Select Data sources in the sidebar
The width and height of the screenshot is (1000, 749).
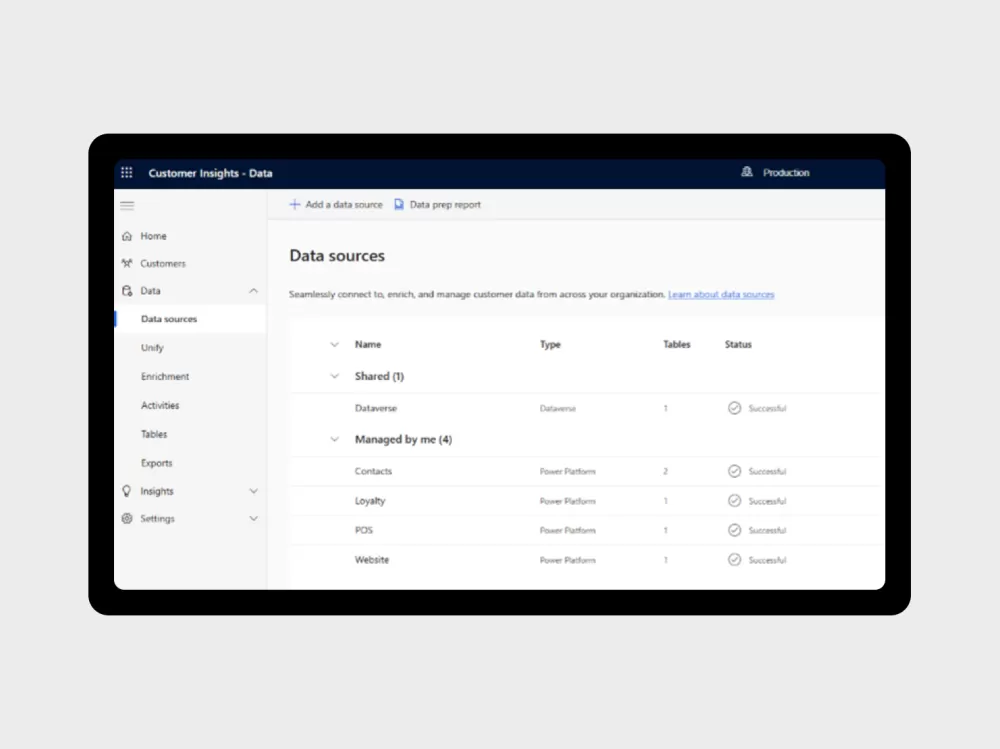point(190,319)
